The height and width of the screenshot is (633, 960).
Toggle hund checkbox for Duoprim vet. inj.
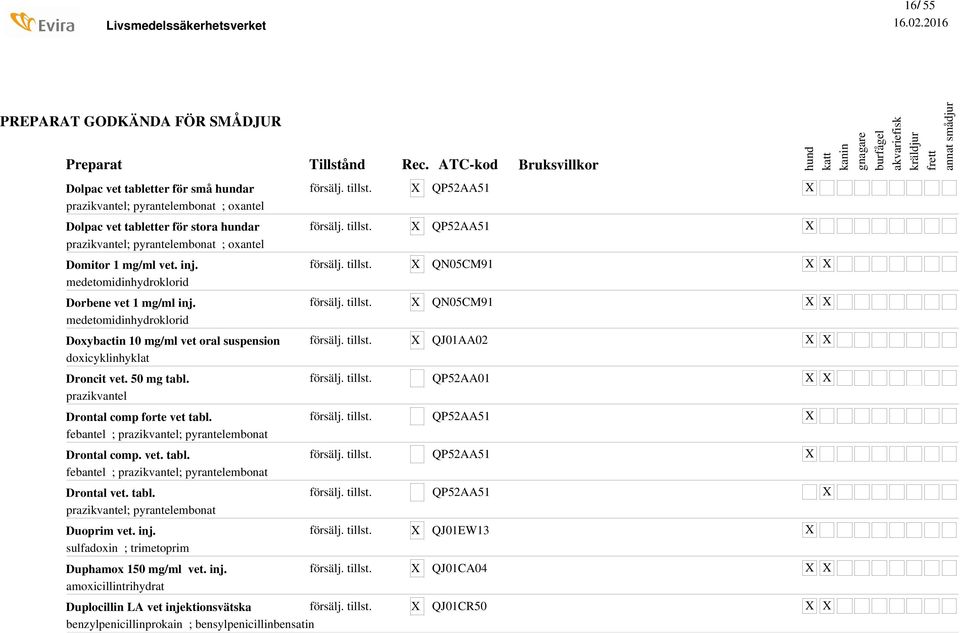(809, 530)
